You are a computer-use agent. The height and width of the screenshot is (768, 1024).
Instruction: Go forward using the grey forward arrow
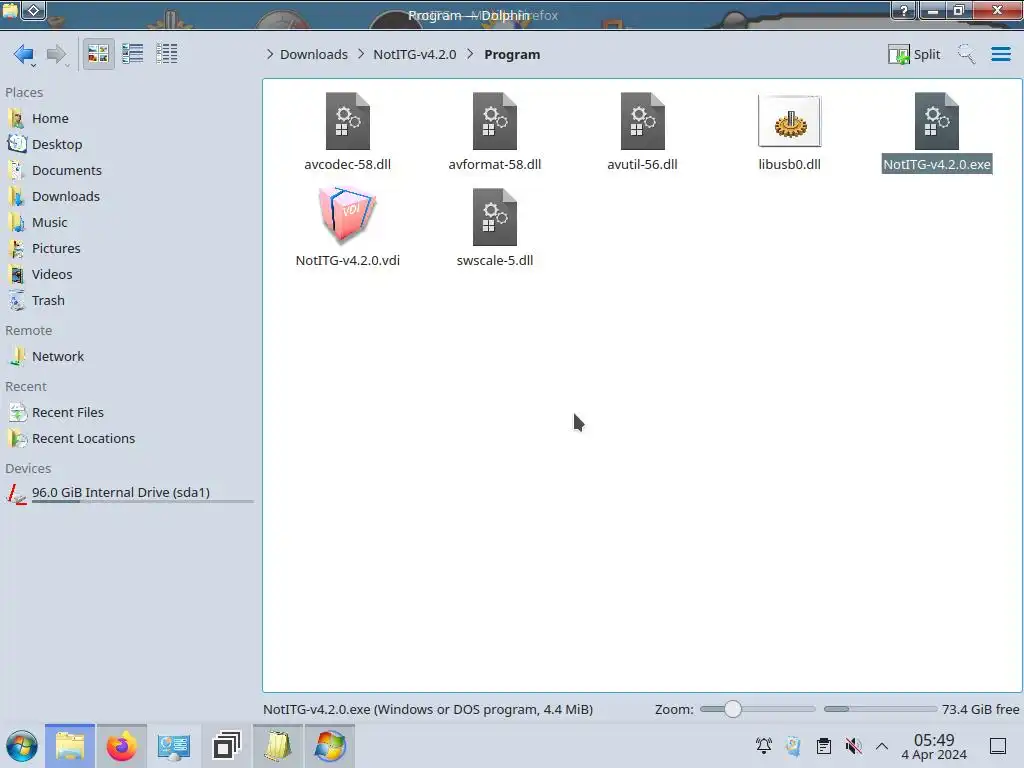(56, 54)
